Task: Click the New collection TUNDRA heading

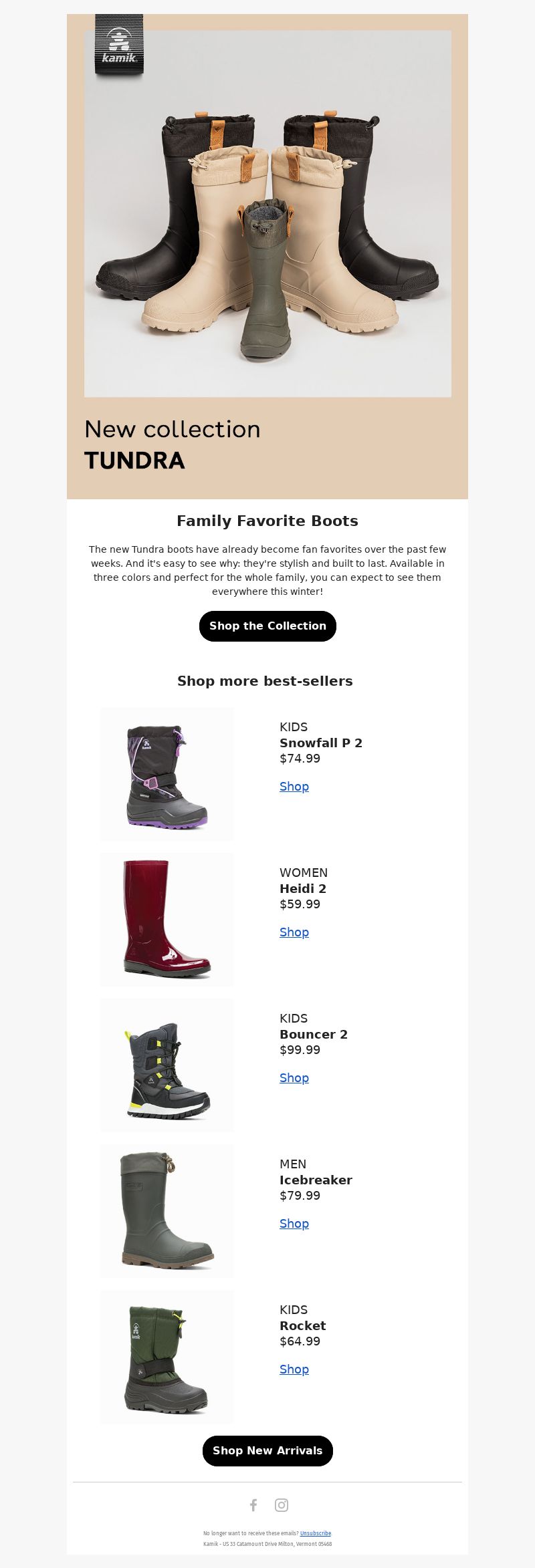Action: coord(173,445)
